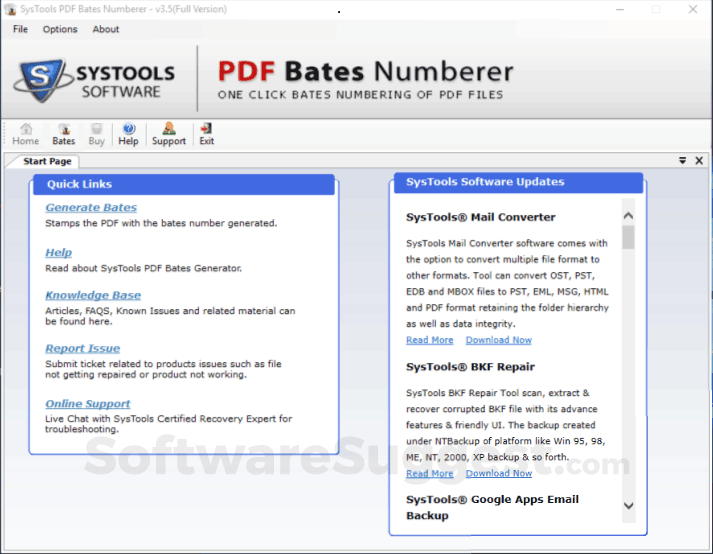Click 'Live Chat with SysTools Certified' text
Viewport: 713px width, 554px height.
pos(168,424)
